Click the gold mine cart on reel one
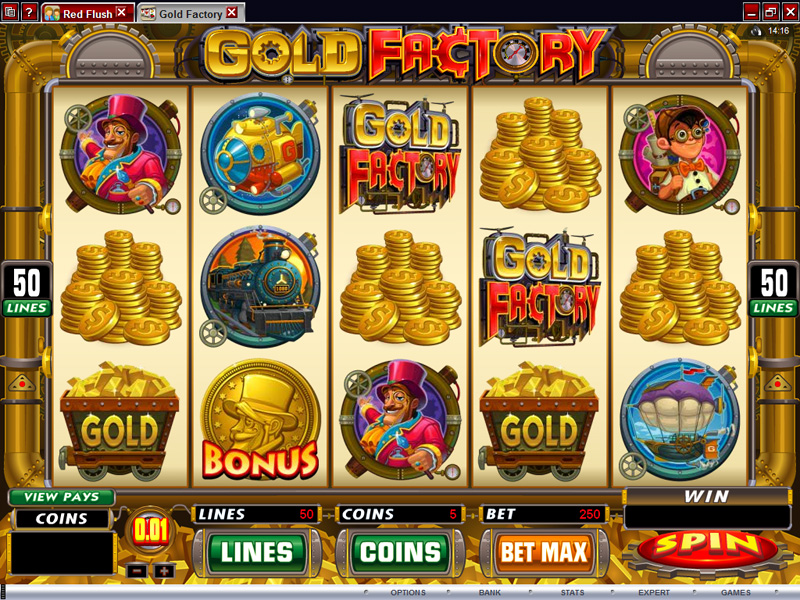Image resolution: width=800 pixels, height=600 pixels. (x=120, y=421)
